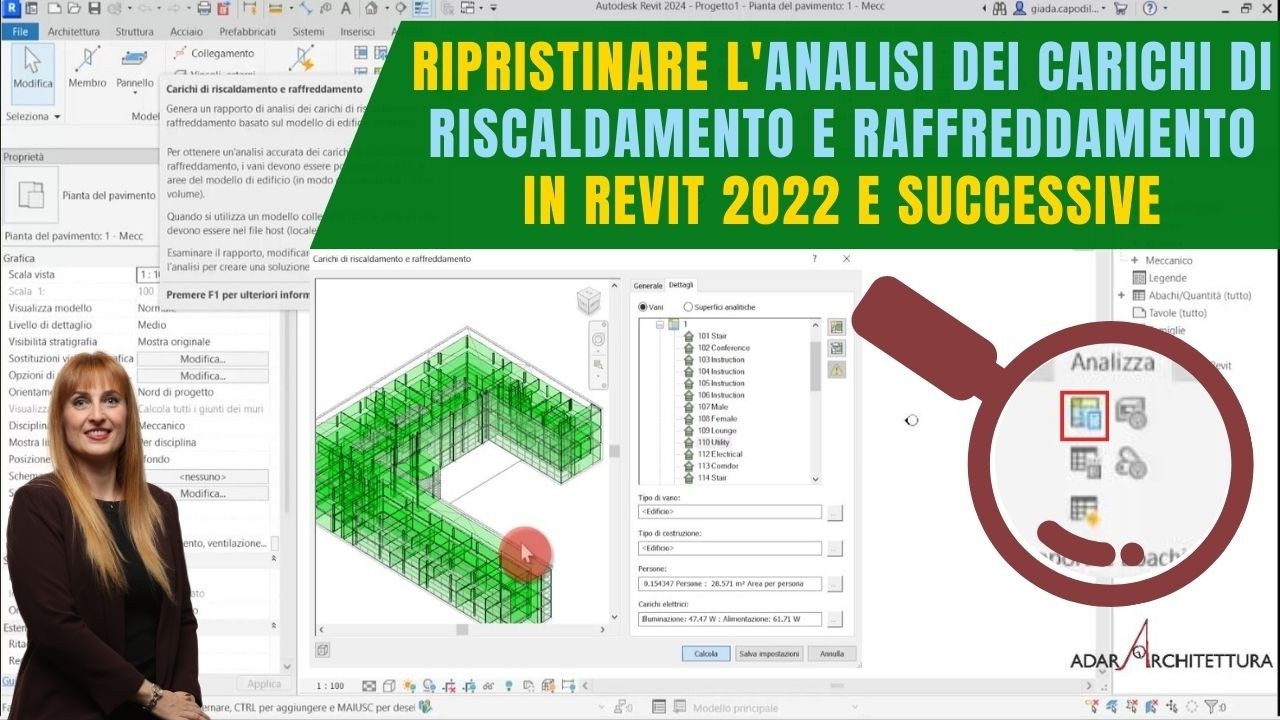Click the Text 'A' tool icon

345,8
